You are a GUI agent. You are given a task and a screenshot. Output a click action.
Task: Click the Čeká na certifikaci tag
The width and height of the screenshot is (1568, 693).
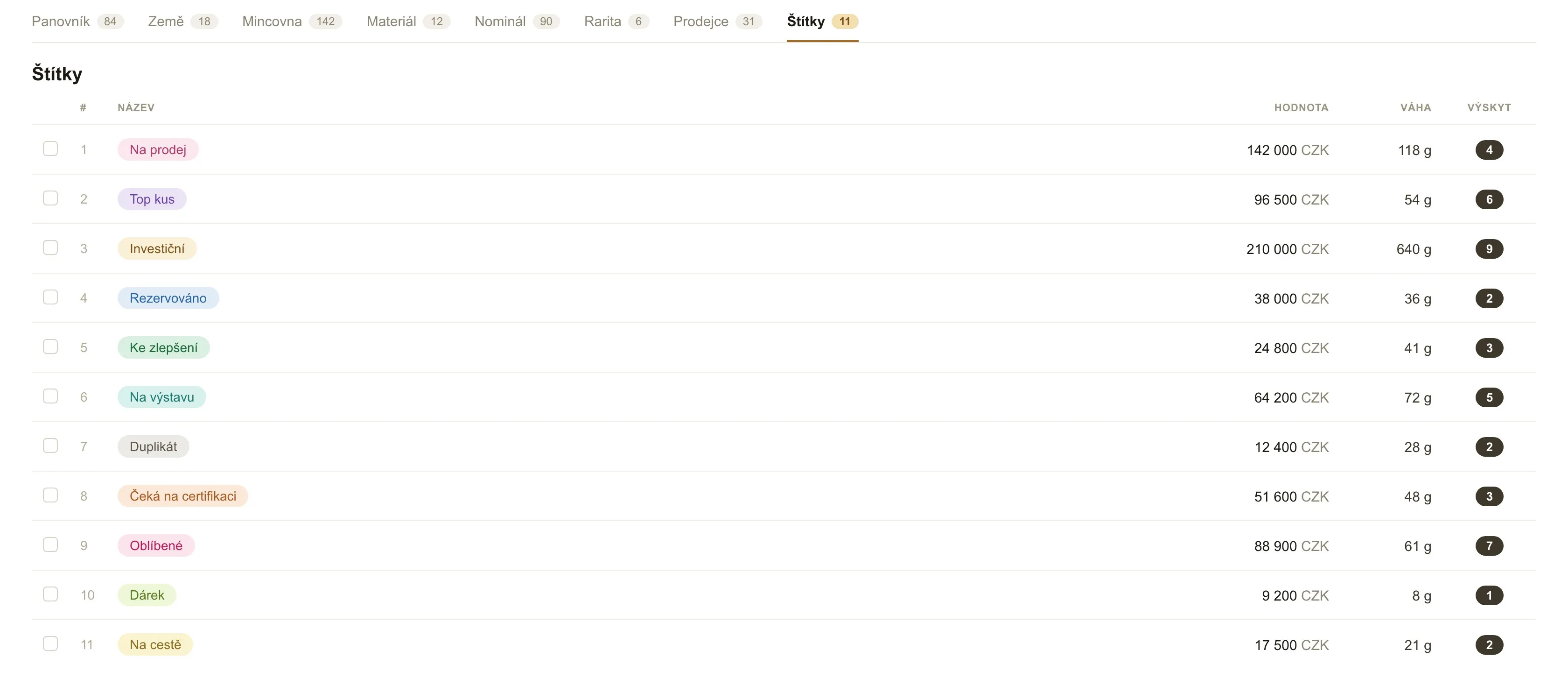(182, 495)
